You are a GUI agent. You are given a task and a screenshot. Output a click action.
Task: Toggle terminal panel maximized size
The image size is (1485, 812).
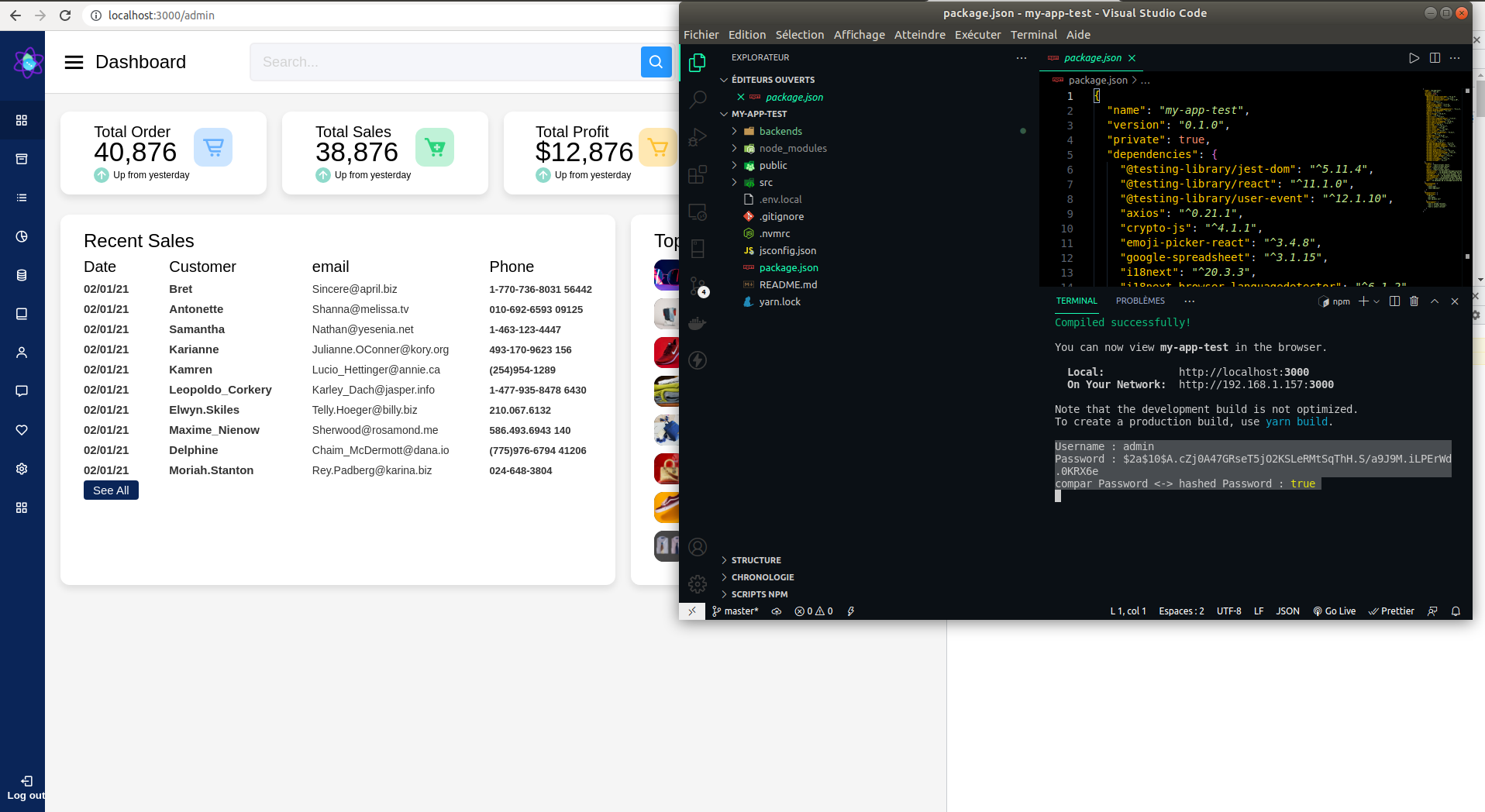click(x=1435, y=301)
